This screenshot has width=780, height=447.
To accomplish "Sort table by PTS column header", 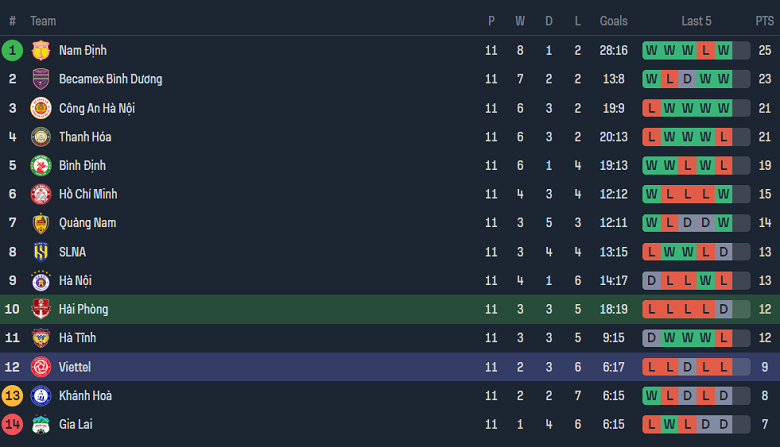I will (764, 21).
